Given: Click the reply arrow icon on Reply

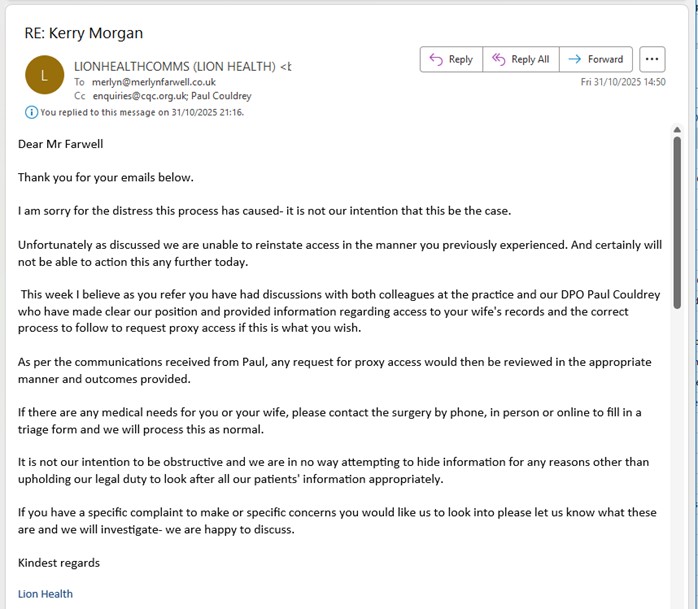Looking at the screenshot, I should point(436,59).
